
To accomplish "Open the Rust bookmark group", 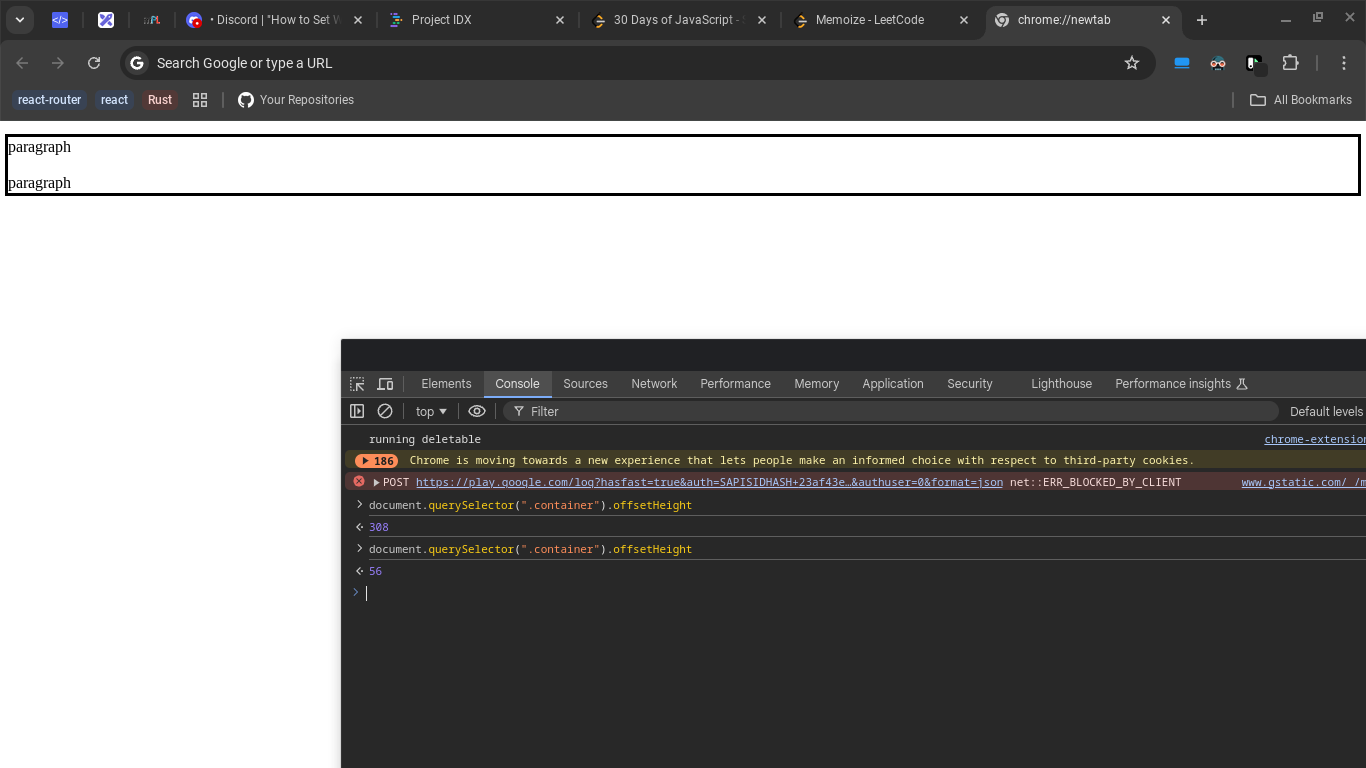I will [160, 100].
